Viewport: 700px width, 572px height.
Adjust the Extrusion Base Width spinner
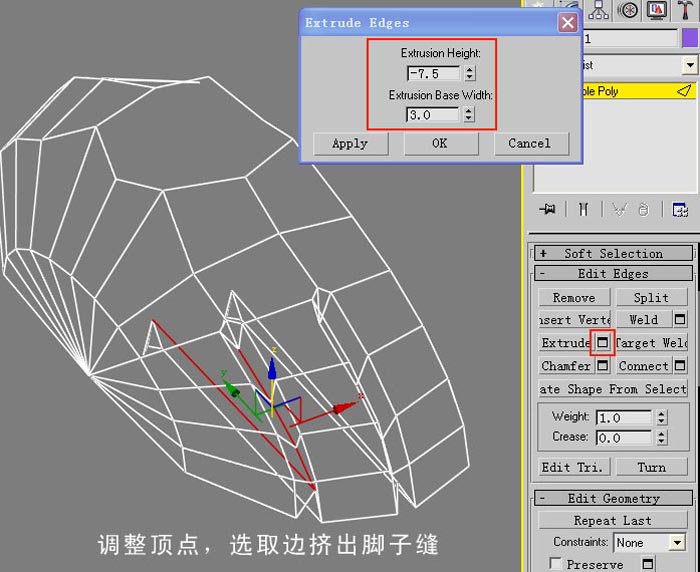[469, 115]
